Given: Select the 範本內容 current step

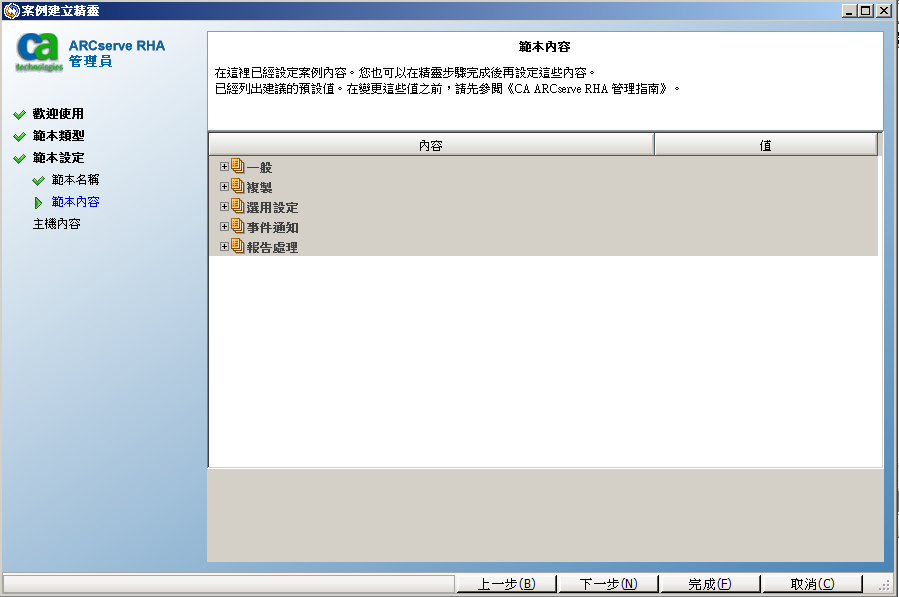Looking at the screenshot, I should (75, 201).
